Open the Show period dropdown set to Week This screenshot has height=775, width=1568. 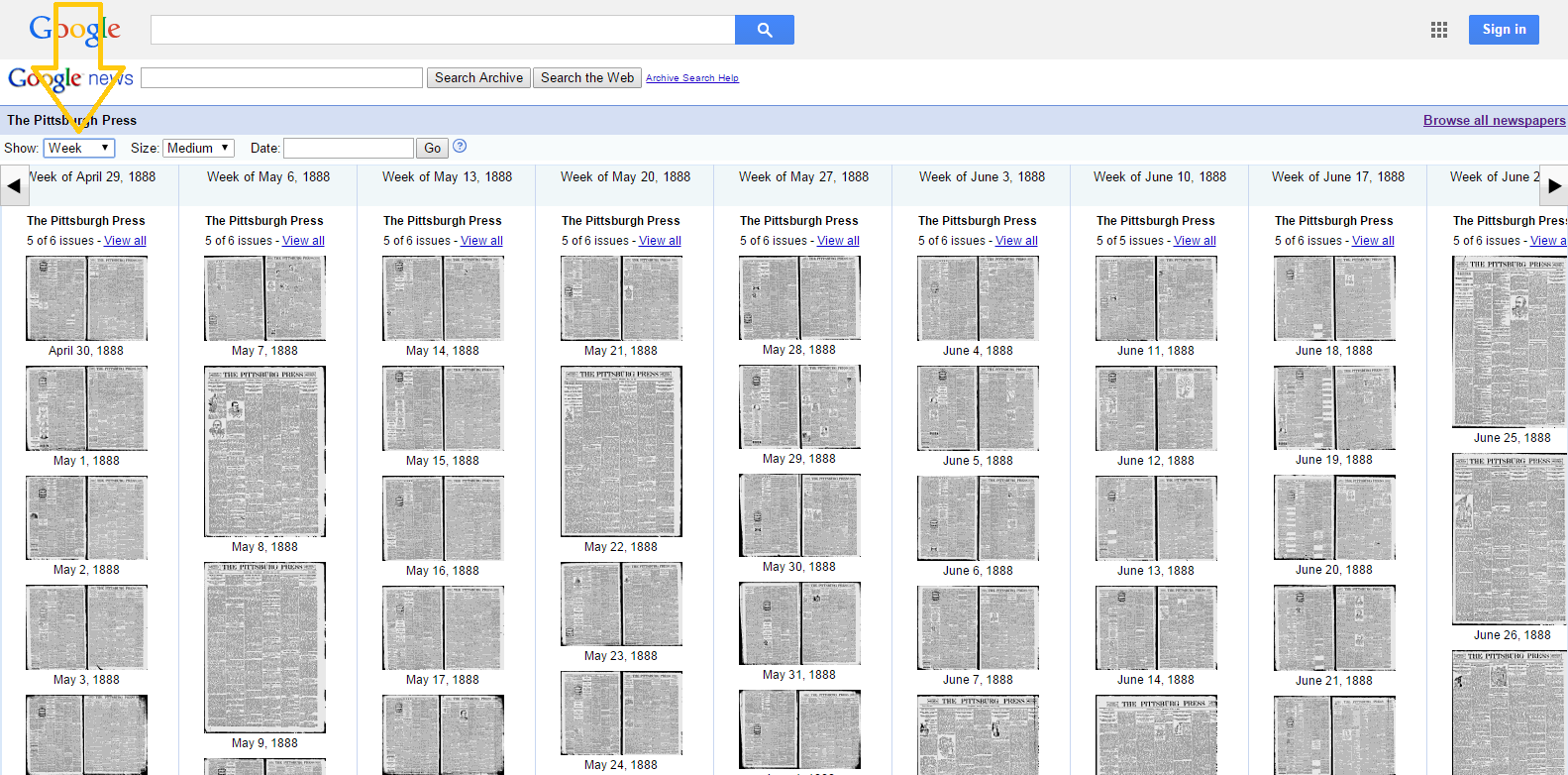(79, 148)
